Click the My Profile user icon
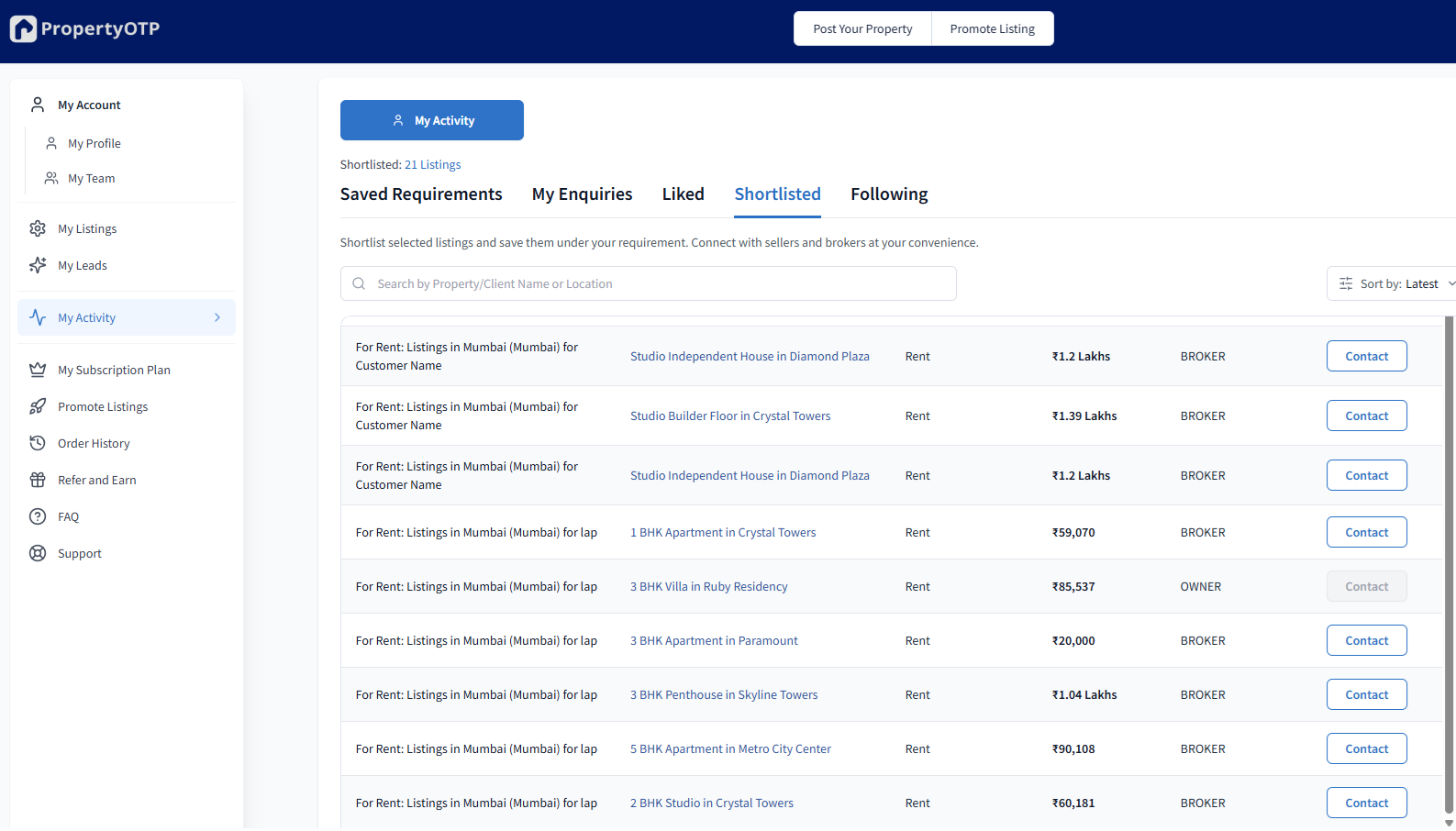Screen dimensions: 1456x831 click(51, 143)
